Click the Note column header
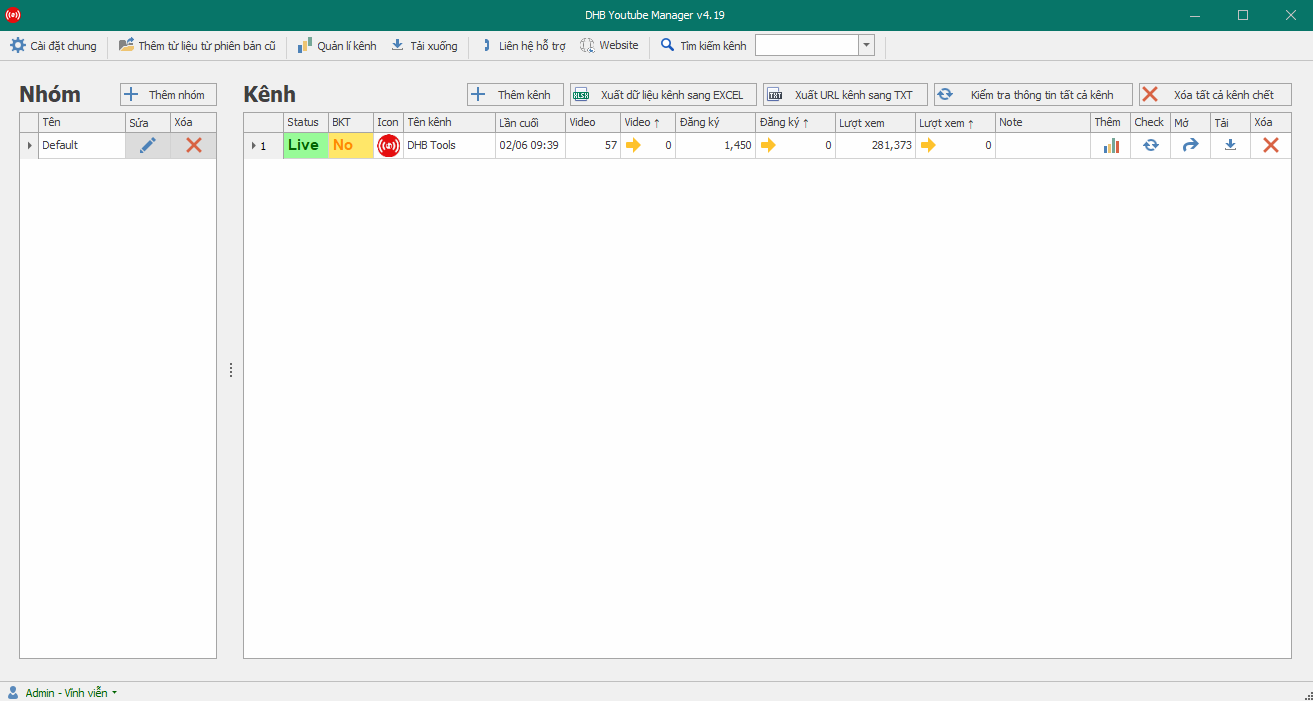Viewport: 1313px width, 701px height. click(1043, 122)
